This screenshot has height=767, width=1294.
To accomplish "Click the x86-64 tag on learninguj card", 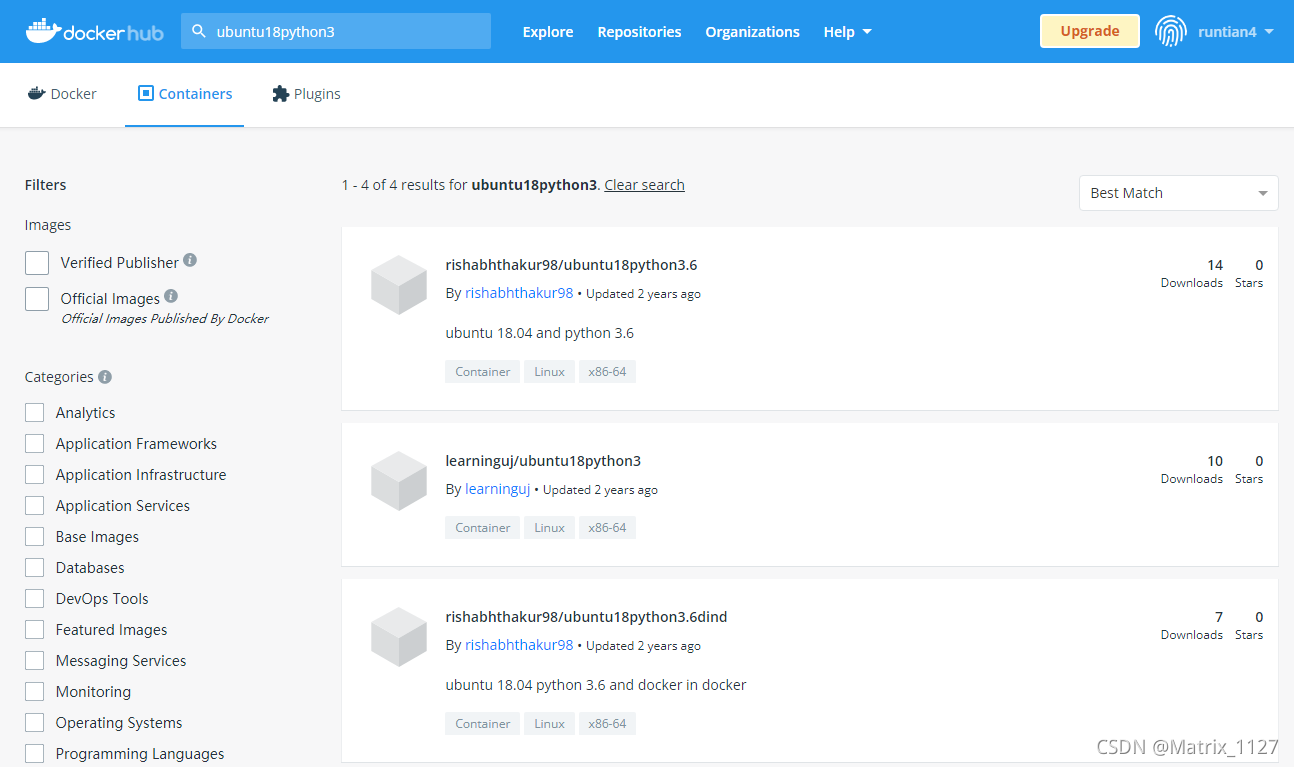I will tap(607, 527).
